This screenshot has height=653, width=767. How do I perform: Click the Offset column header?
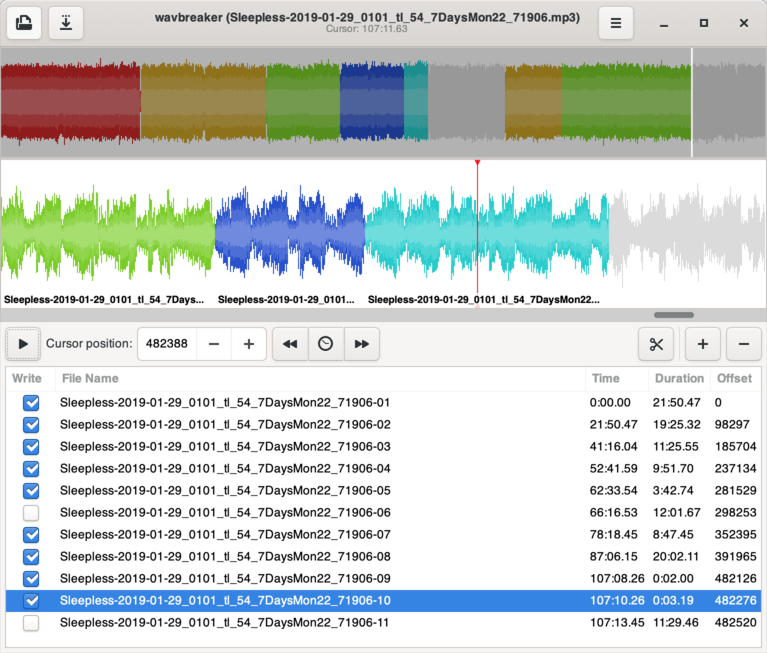pos(734,379)
